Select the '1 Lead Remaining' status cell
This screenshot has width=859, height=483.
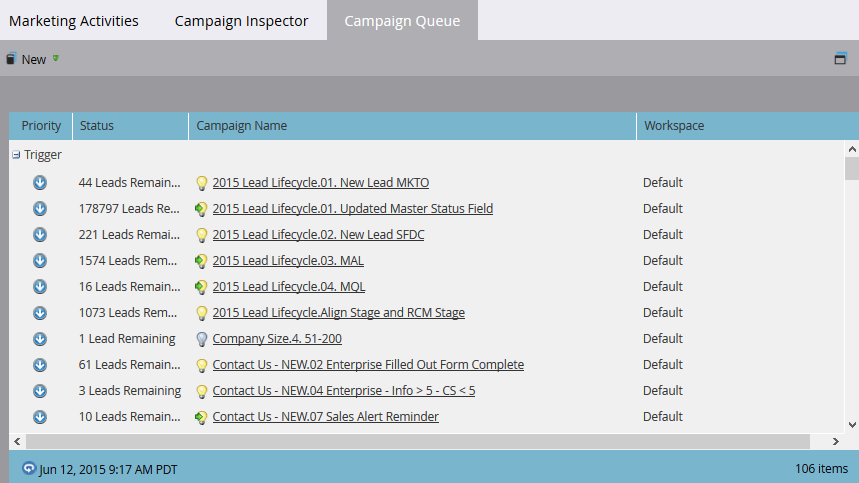(x=127, y=338)
